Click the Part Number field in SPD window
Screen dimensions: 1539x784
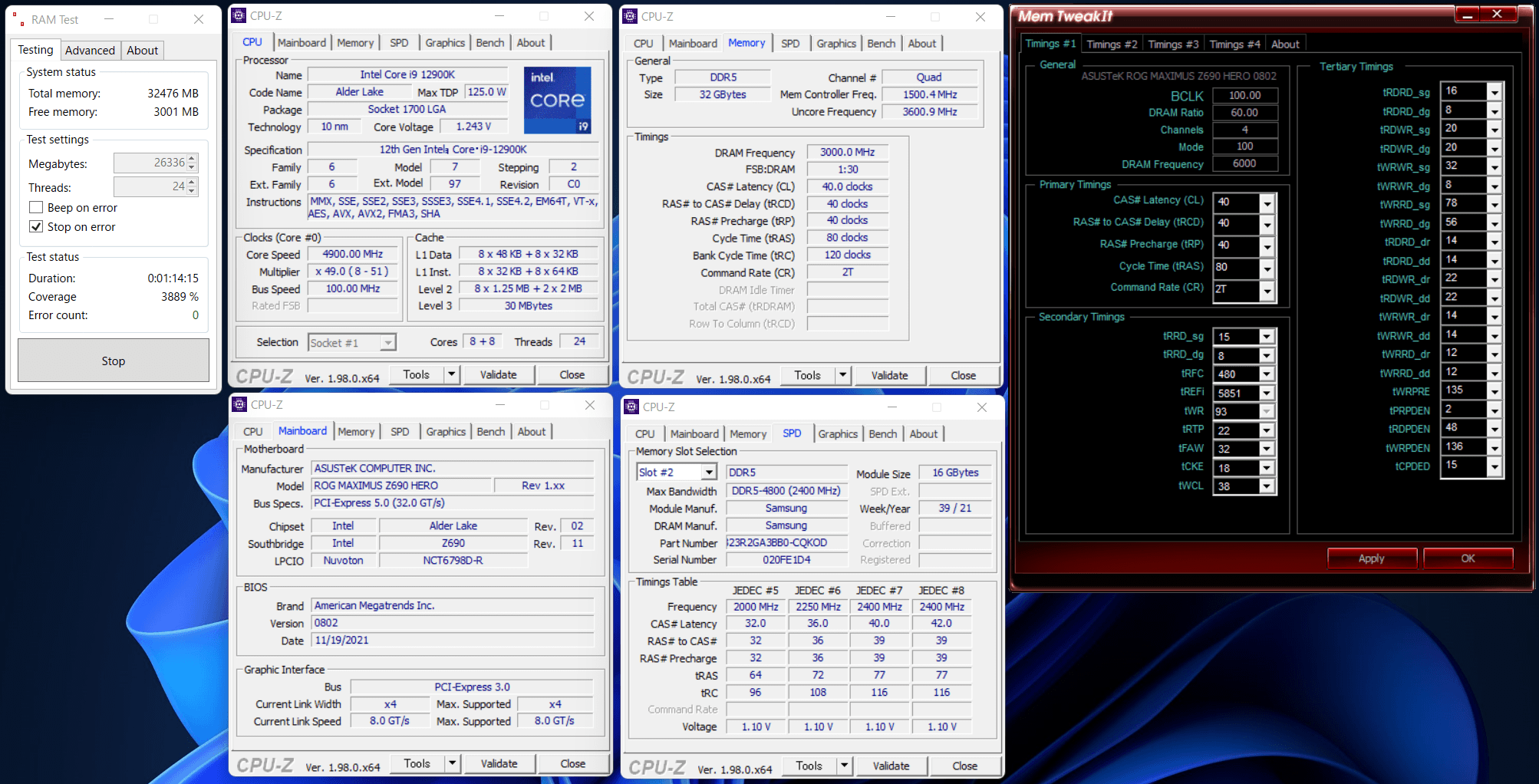coord(786,542)
